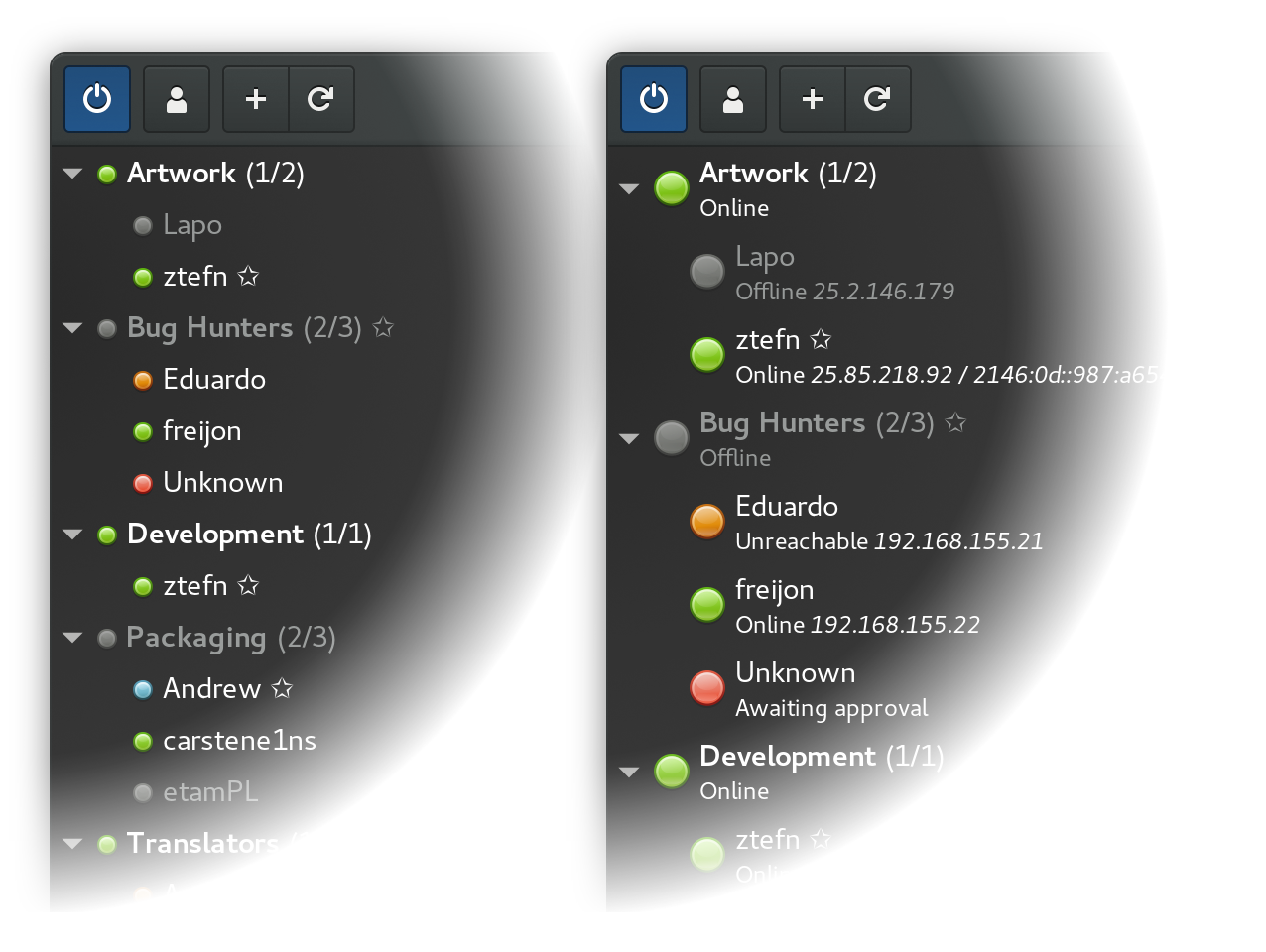1266x952 pixels.
Task: Add a network with right plus icon
Action: click(813, 99)
